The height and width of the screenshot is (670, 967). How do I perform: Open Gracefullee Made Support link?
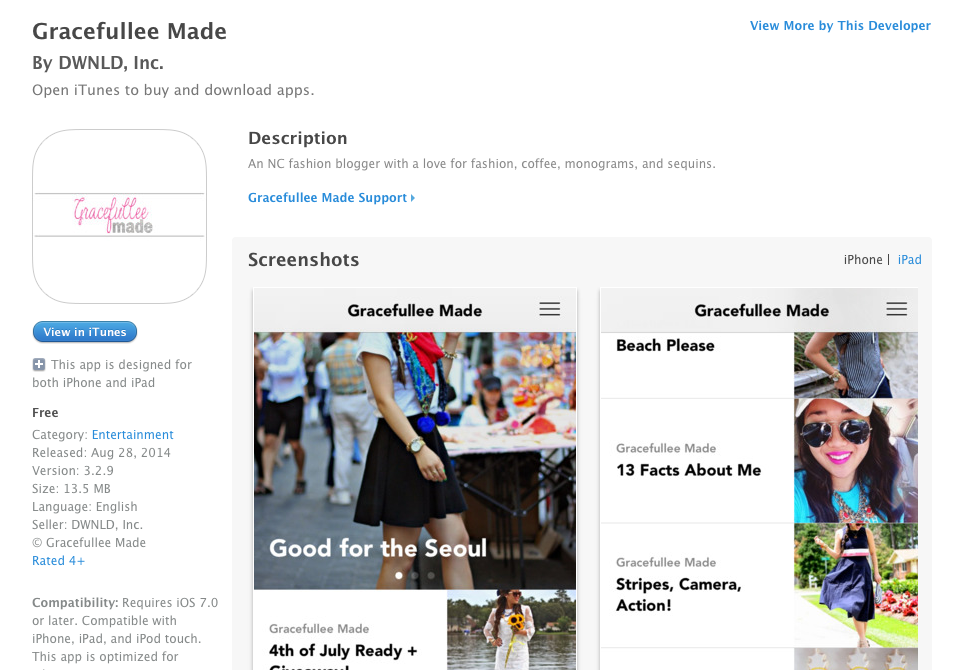[327, 197]
